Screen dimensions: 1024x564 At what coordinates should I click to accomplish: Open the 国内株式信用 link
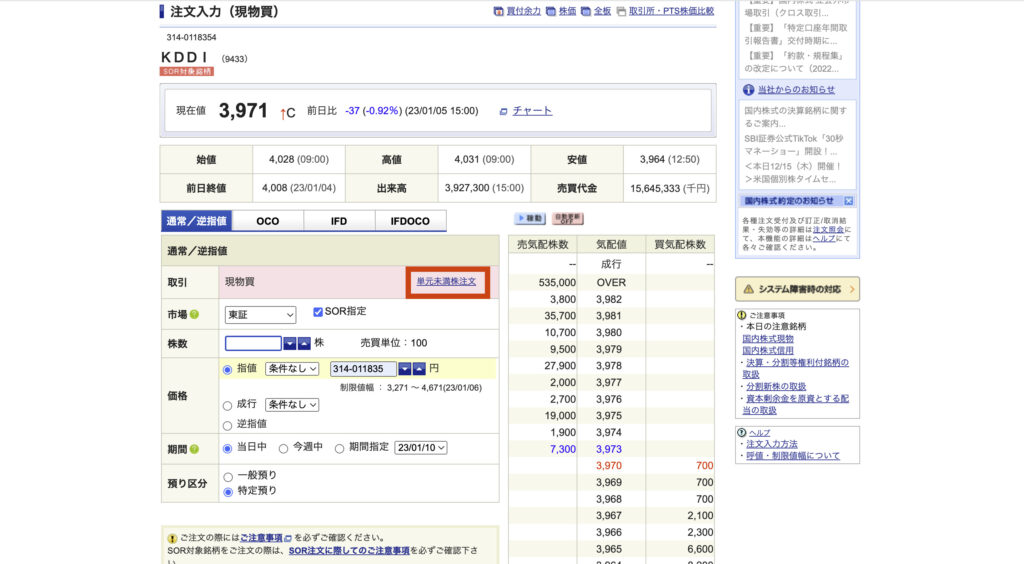pyautogui.click(x=768, y=351)
